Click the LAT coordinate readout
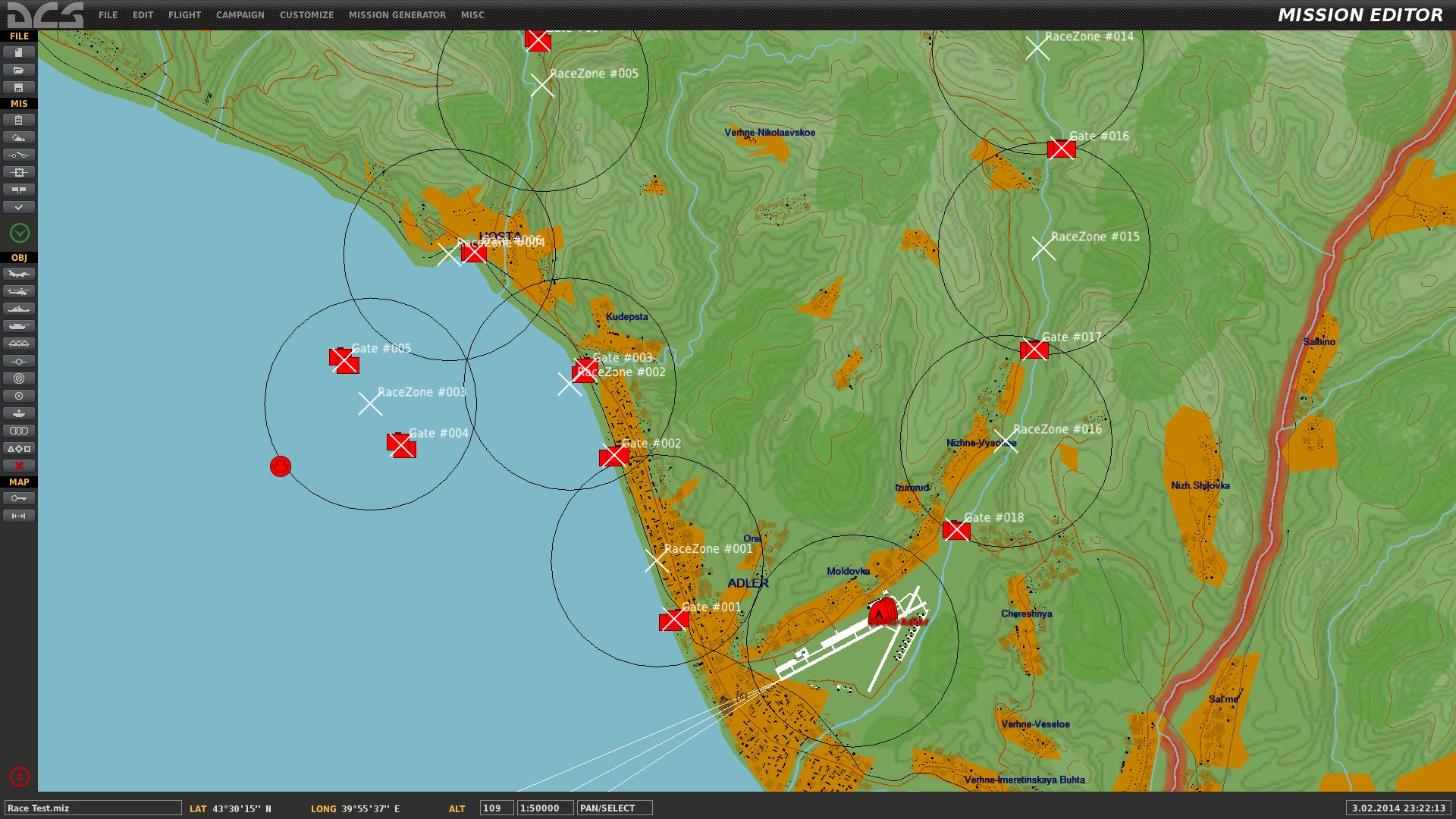 pyautogui.click(x=231, y=809)
